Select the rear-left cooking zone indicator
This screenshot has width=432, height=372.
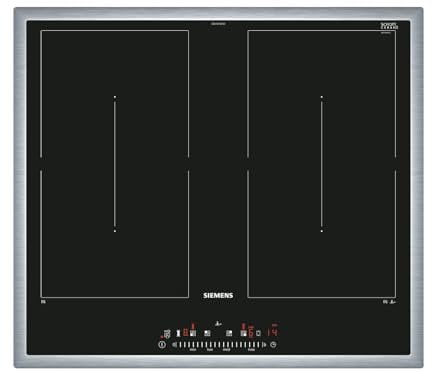[x=207, y=333]
